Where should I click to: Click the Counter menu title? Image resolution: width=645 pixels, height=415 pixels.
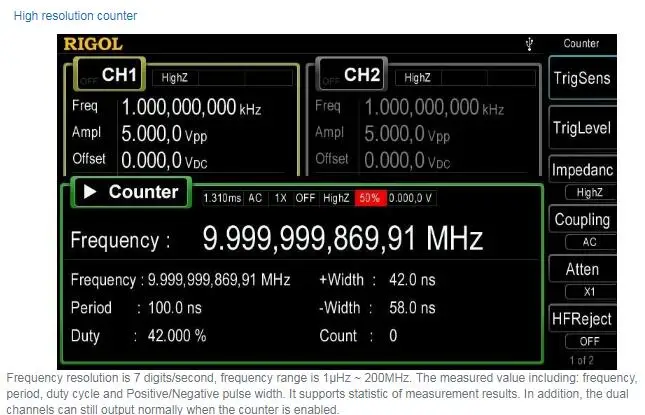click(581, 43)
